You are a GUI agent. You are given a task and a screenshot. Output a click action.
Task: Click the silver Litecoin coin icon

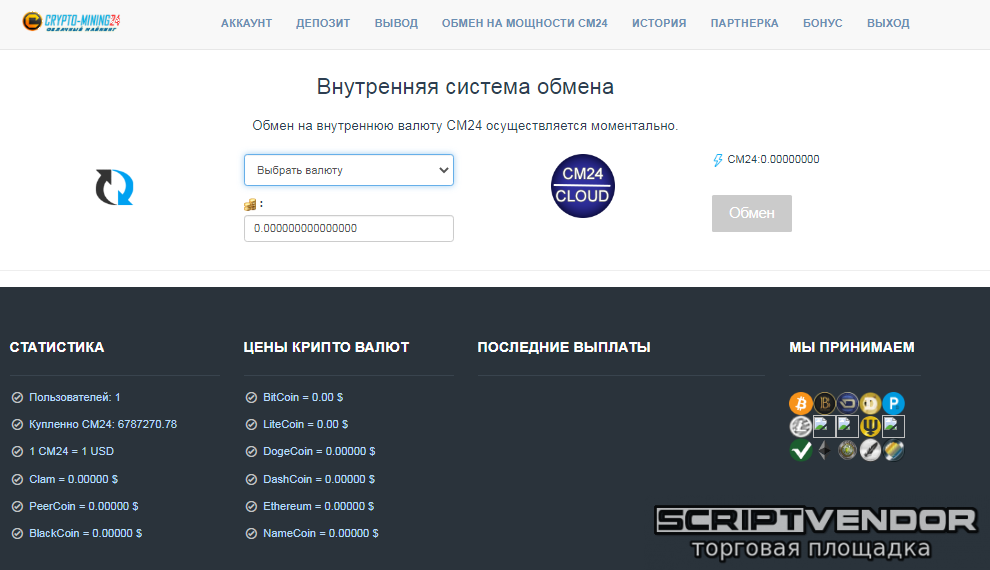[800, 427]
